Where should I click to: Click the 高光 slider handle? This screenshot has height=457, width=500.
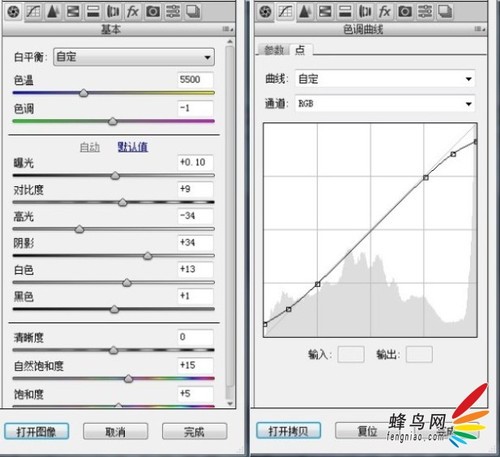[x=79, y=229]
